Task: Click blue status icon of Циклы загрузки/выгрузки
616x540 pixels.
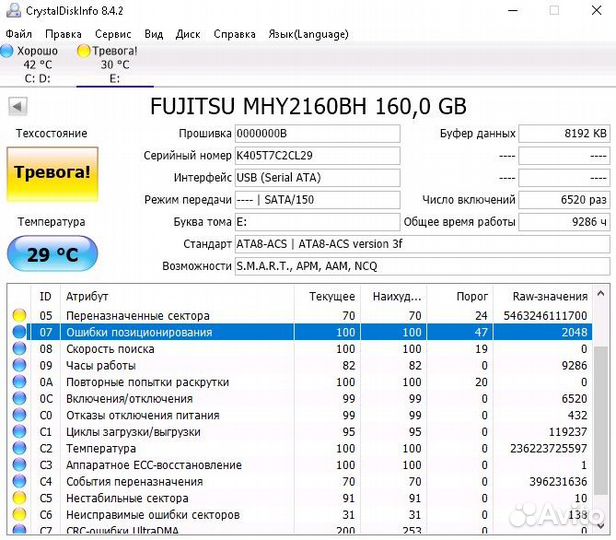Action: pos(19,431)
